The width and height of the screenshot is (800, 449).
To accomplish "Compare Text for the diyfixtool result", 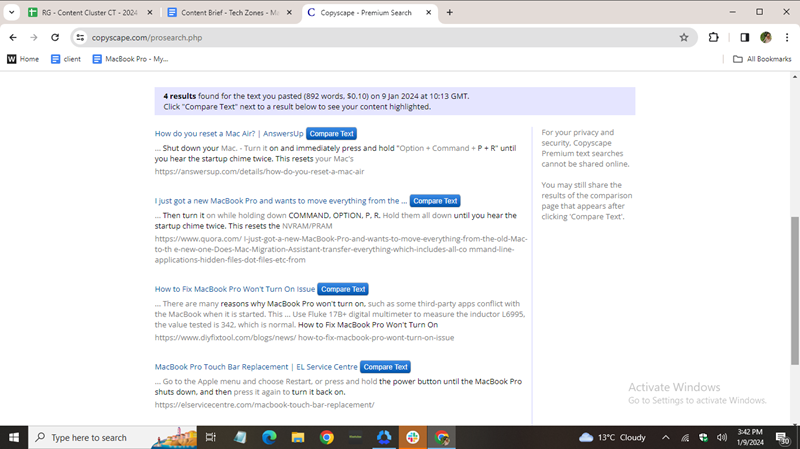I will click(343, 289).
